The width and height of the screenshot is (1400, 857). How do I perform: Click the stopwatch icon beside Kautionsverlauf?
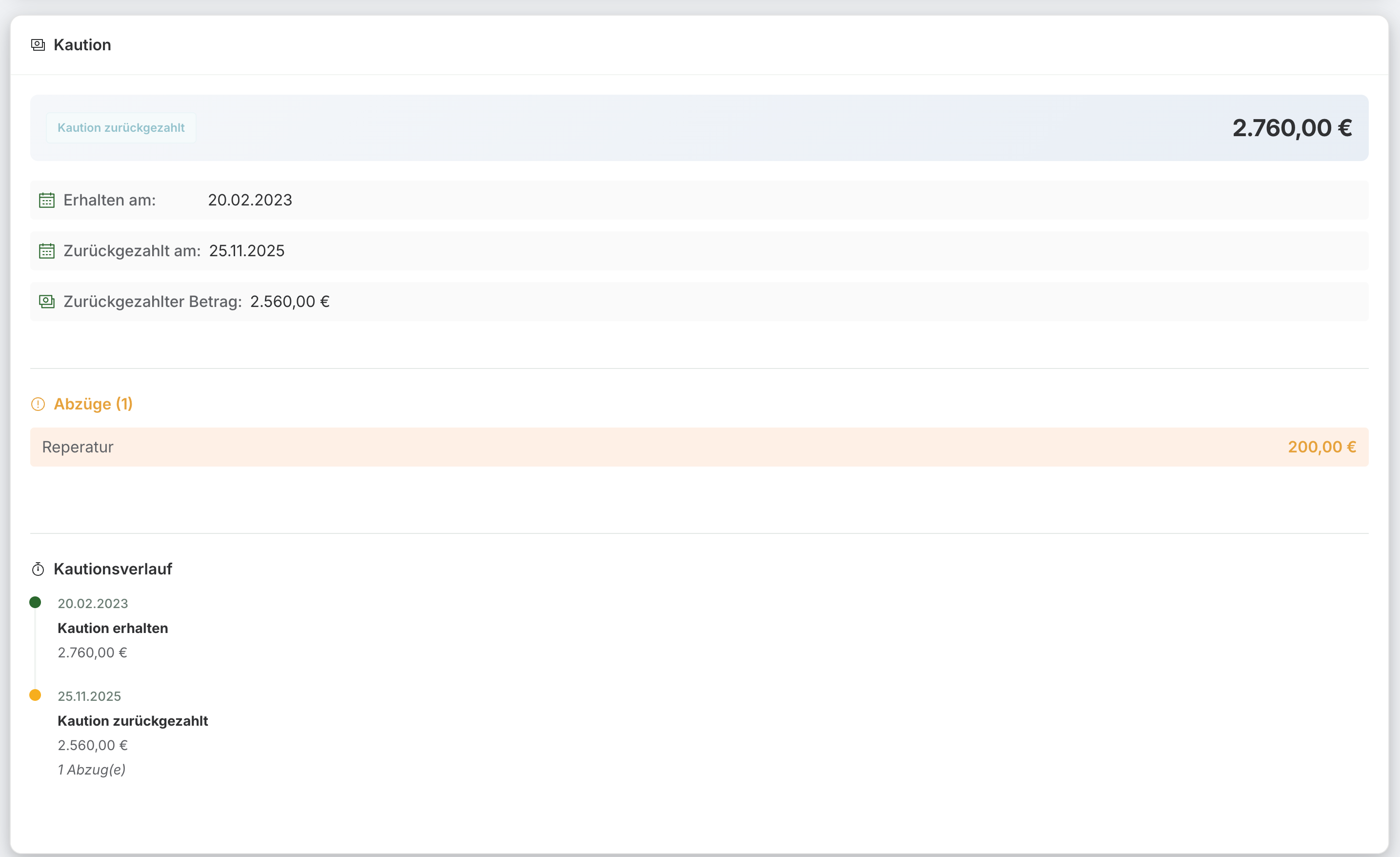(38, 569)
